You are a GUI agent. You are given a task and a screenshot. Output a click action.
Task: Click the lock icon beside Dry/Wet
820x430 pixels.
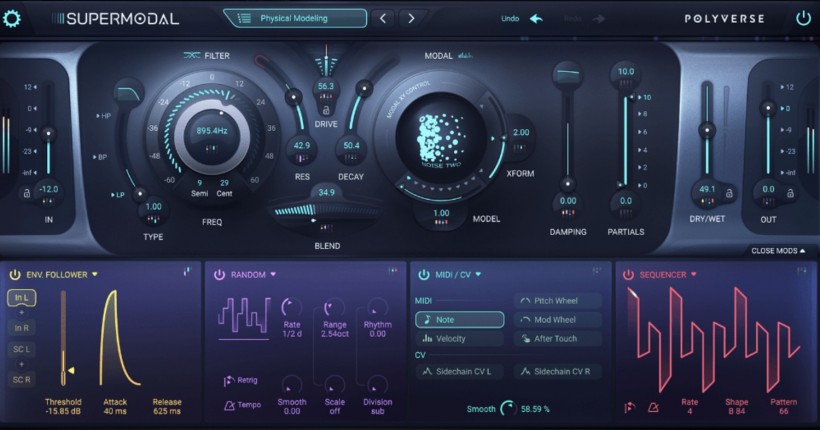click(731, 192)
